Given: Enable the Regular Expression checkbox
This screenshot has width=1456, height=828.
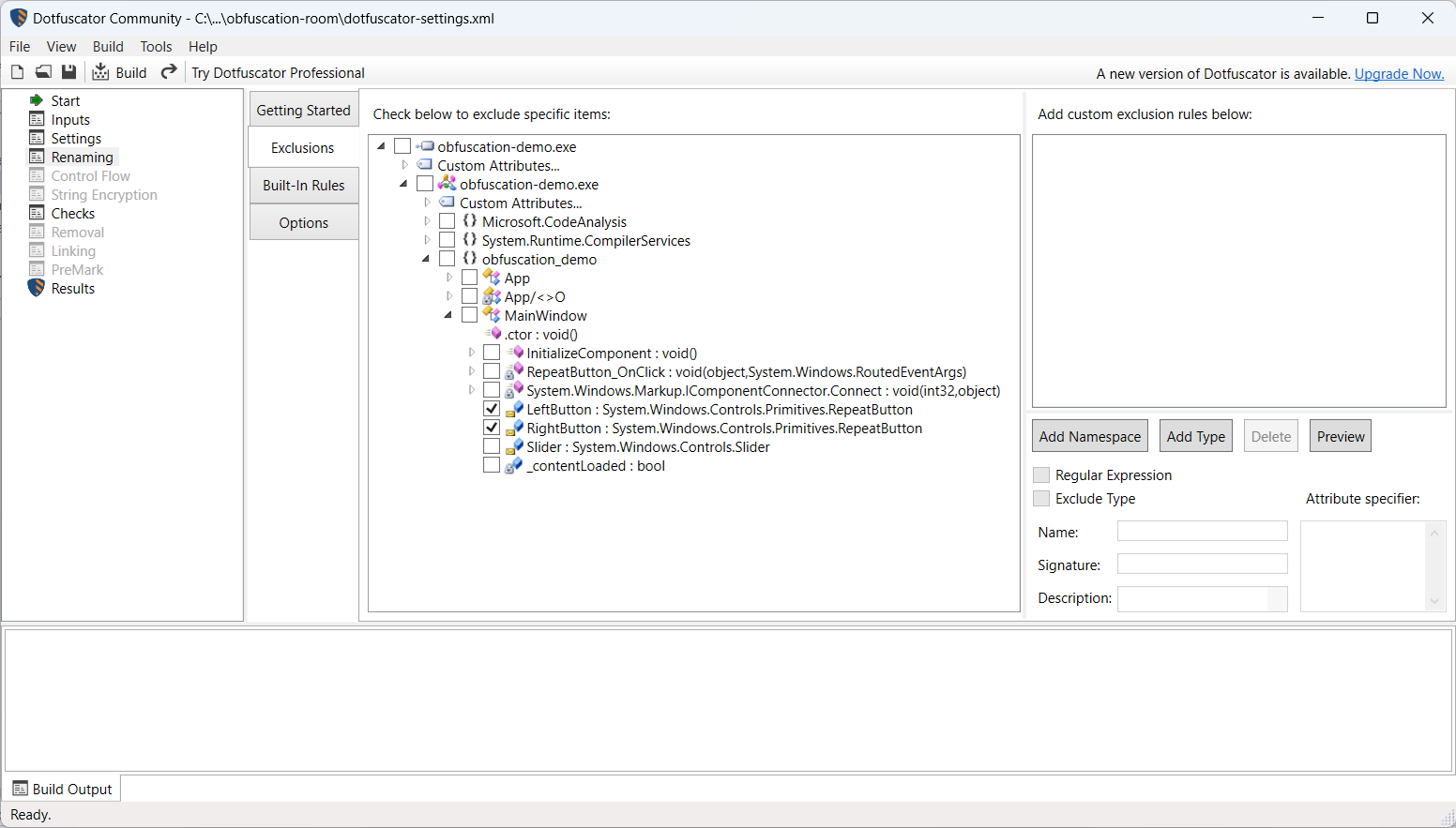Looking at the screenshot, I should pos(1041,474).
